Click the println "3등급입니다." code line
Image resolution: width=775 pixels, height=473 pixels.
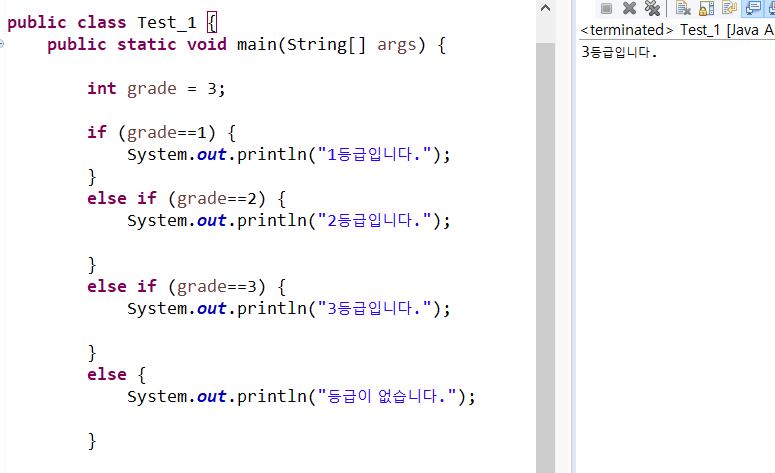(289, 308)
